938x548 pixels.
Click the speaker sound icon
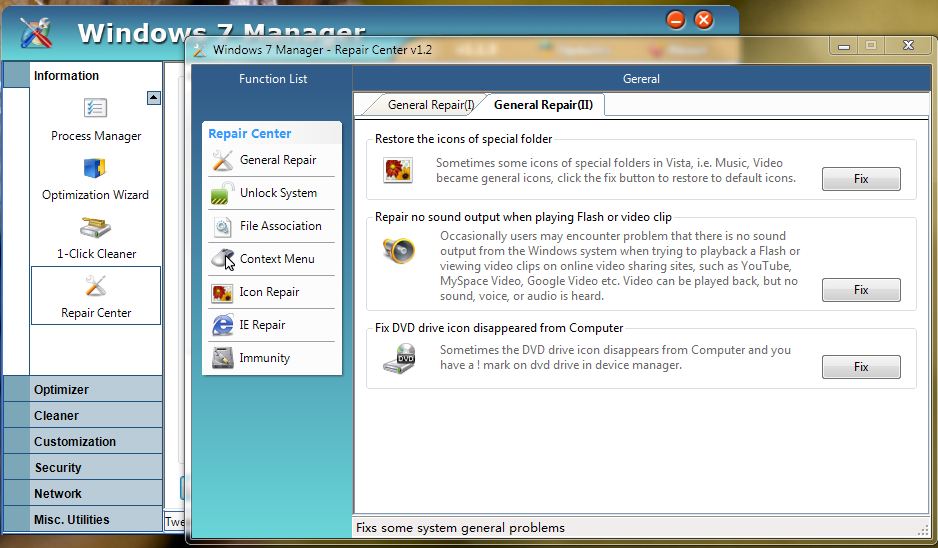point(398,249)
